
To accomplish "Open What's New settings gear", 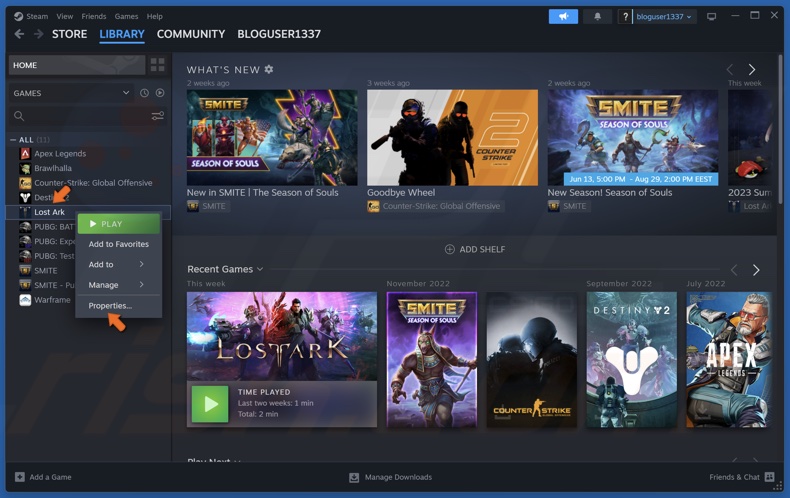I will pyautogui.click(x=269, y=69).
